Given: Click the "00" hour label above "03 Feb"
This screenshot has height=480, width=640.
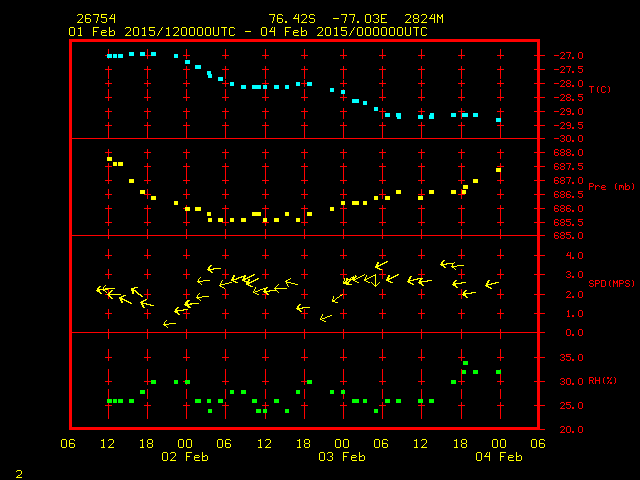Looking at the screenshot, I should 342,444.
